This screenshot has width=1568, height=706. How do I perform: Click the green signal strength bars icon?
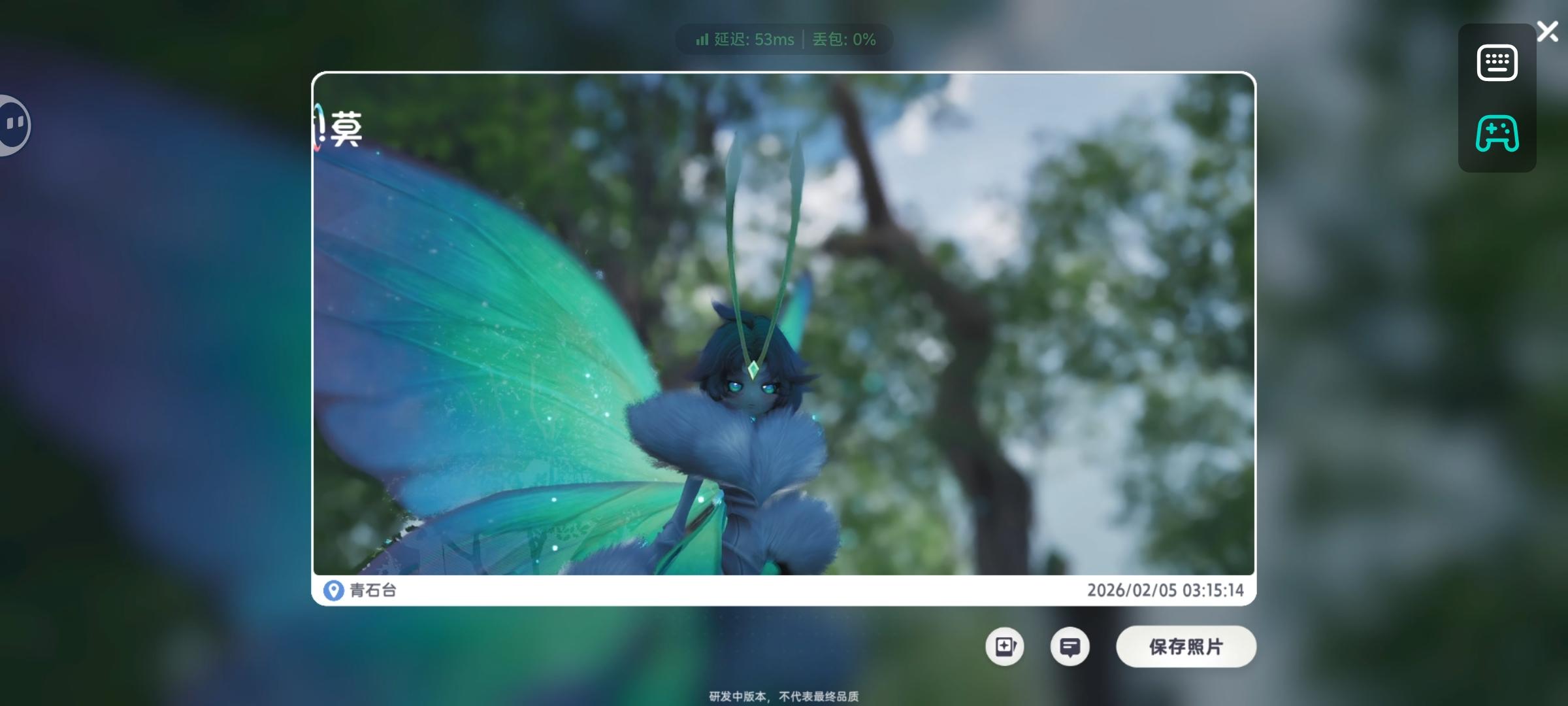(x=702, y=40)
